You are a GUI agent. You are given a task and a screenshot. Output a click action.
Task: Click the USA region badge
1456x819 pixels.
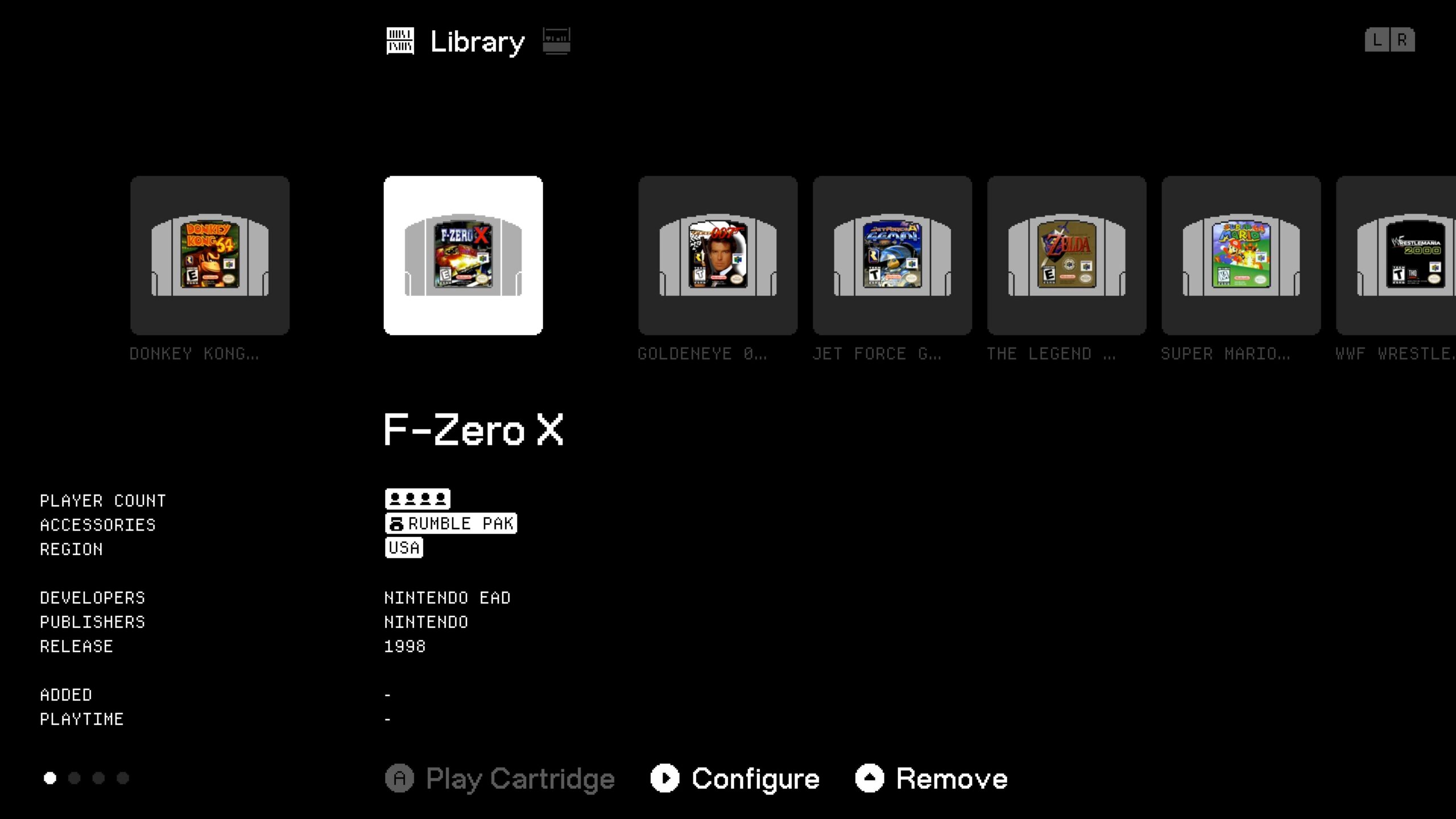404,548
